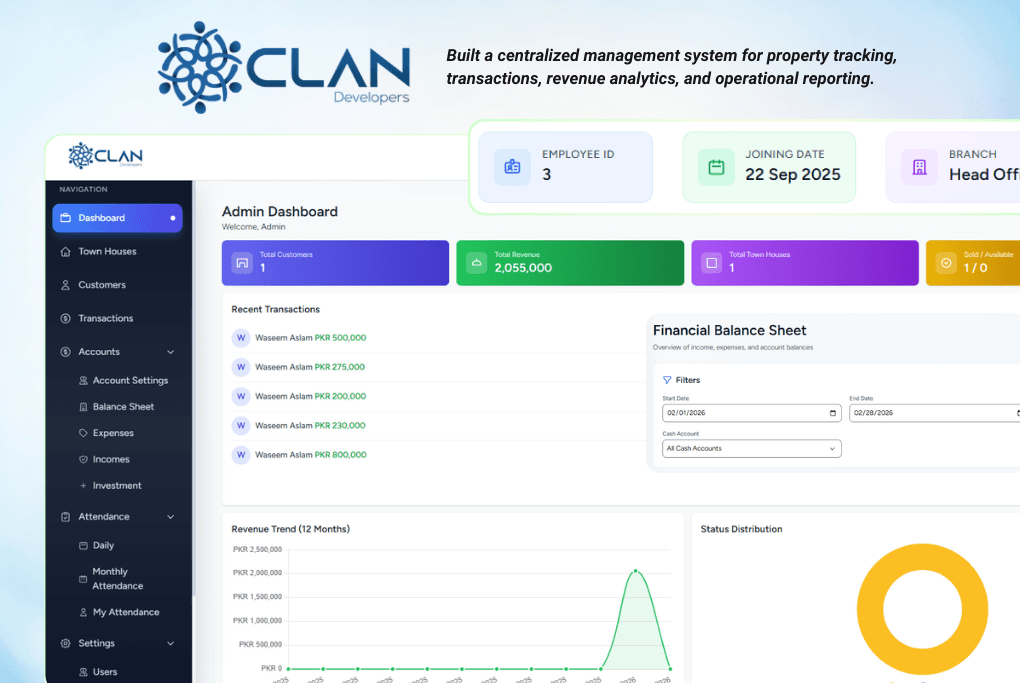The width and height of the screenshot is (1020, 683).
Task: Click the CLAN logo in the sidebar
Action: (104, 156)
